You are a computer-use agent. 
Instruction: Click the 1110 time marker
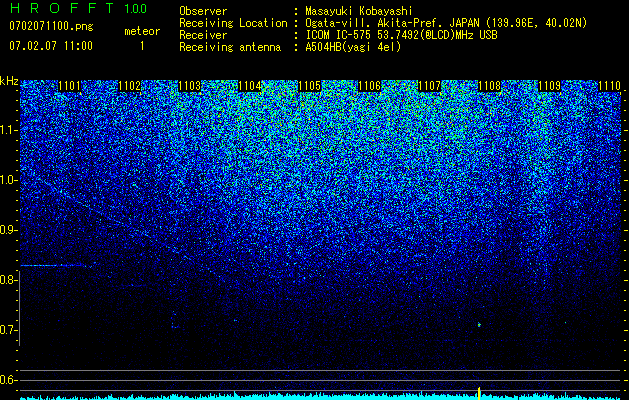(x=609, y=86)
